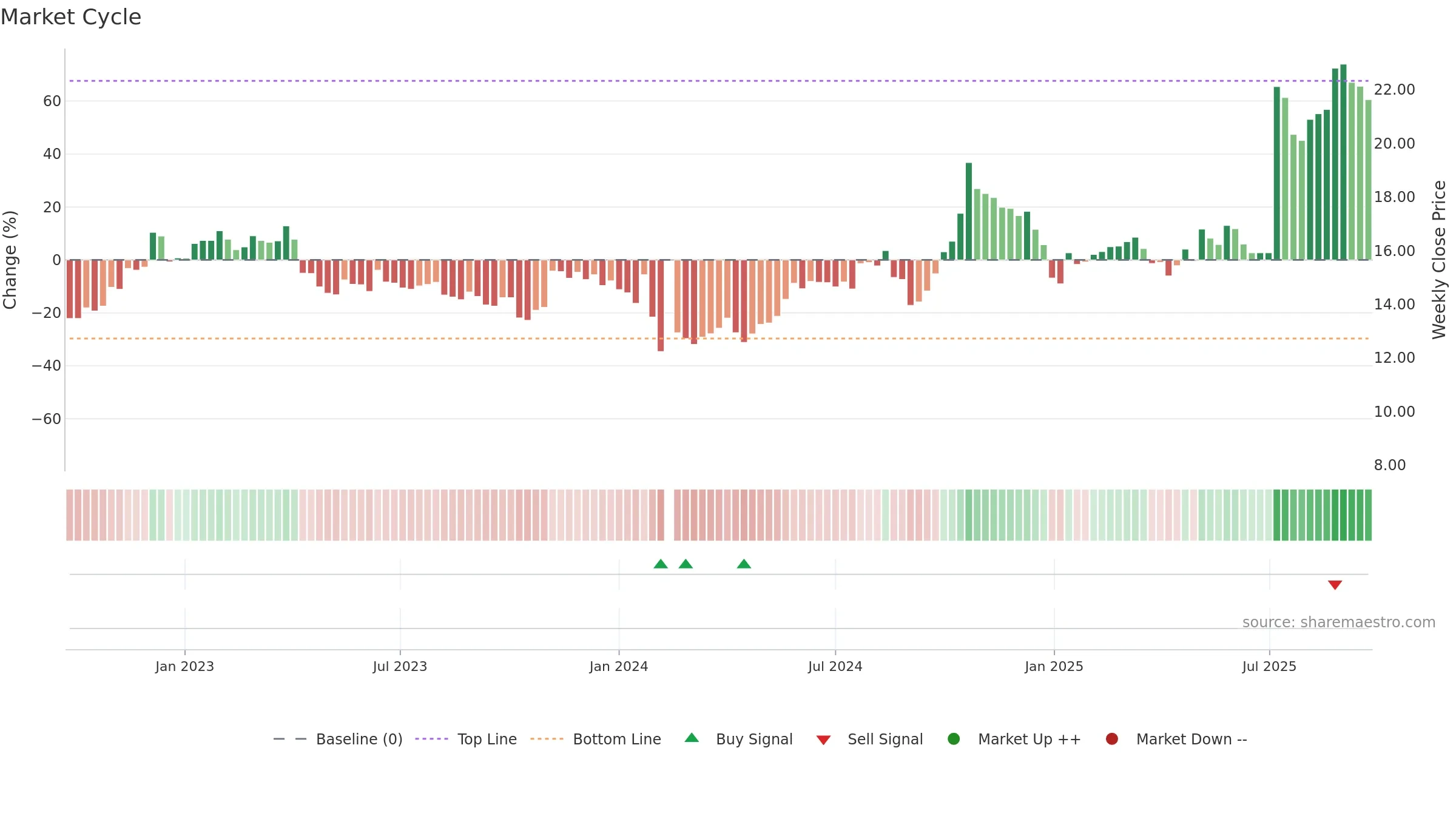Toggle the Market Down -- legend entry
This screenshot has width=1456, height=819.
click(x=1176, y=739)
